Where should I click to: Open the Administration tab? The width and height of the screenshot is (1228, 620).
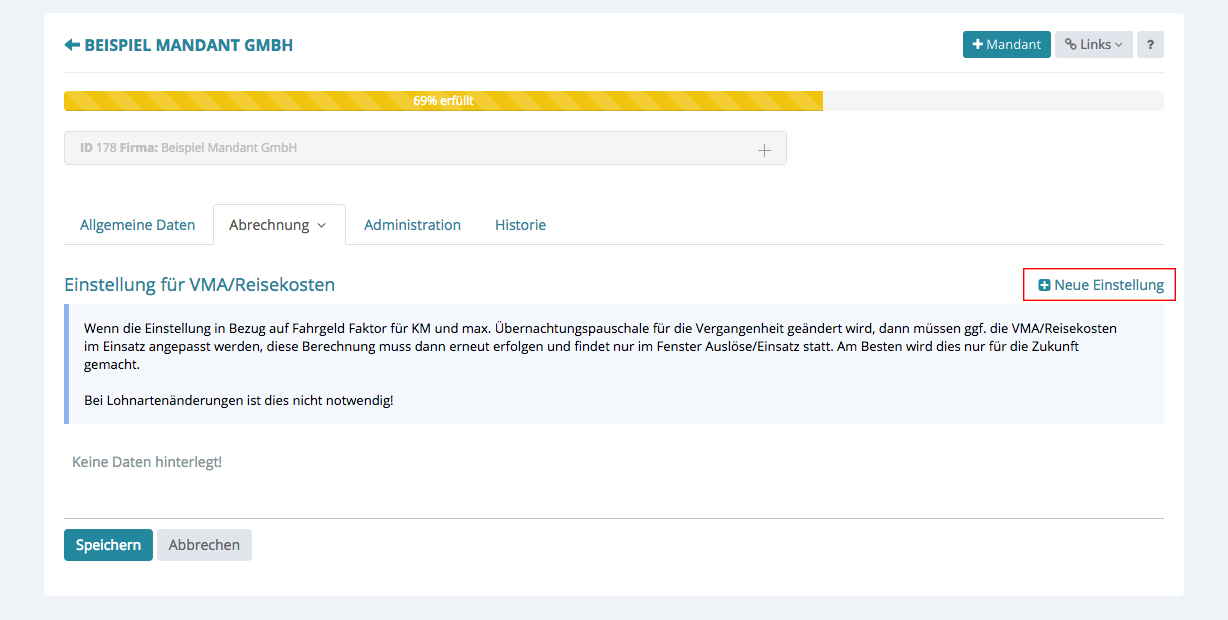412,225
